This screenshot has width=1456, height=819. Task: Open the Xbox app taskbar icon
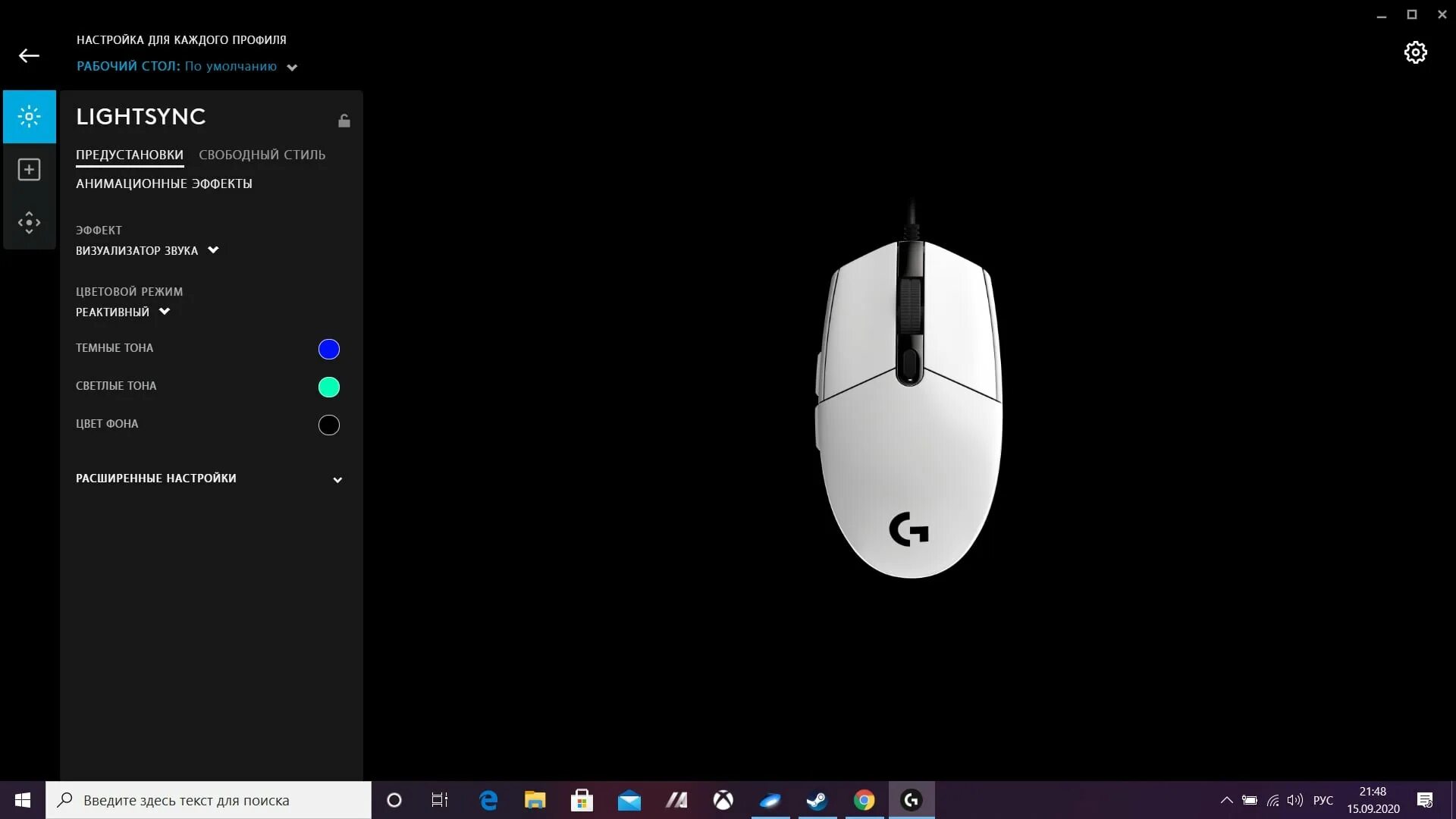(723, 800)
